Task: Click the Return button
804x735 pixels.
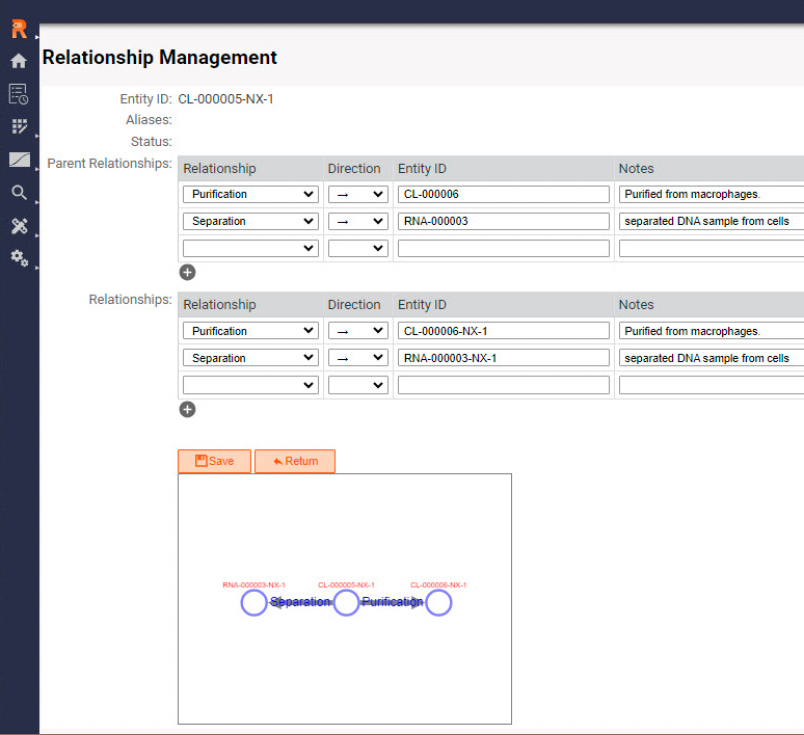Action: click(295, 461)
